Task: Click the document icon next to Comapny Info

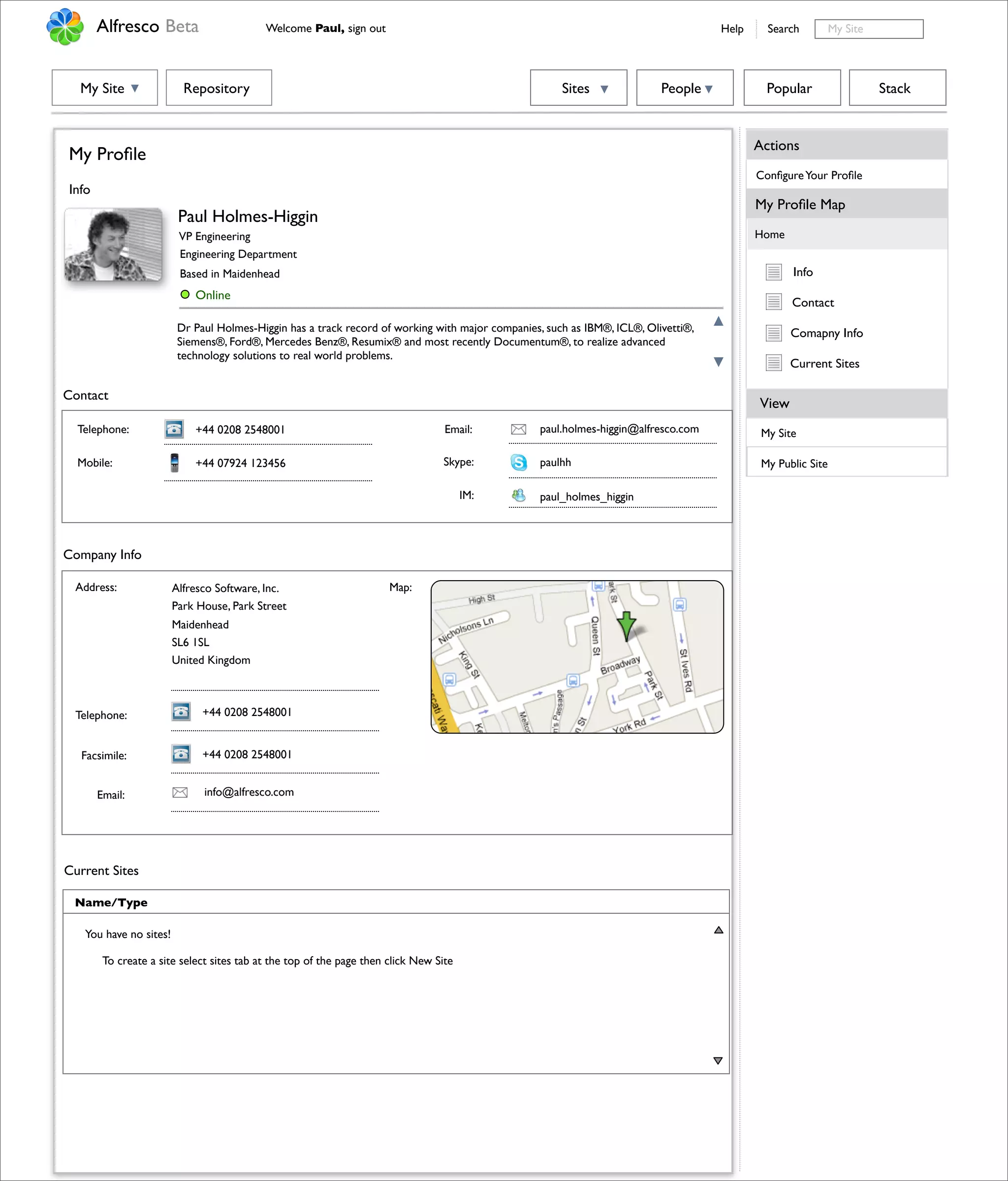Action: tap(774, 333)
